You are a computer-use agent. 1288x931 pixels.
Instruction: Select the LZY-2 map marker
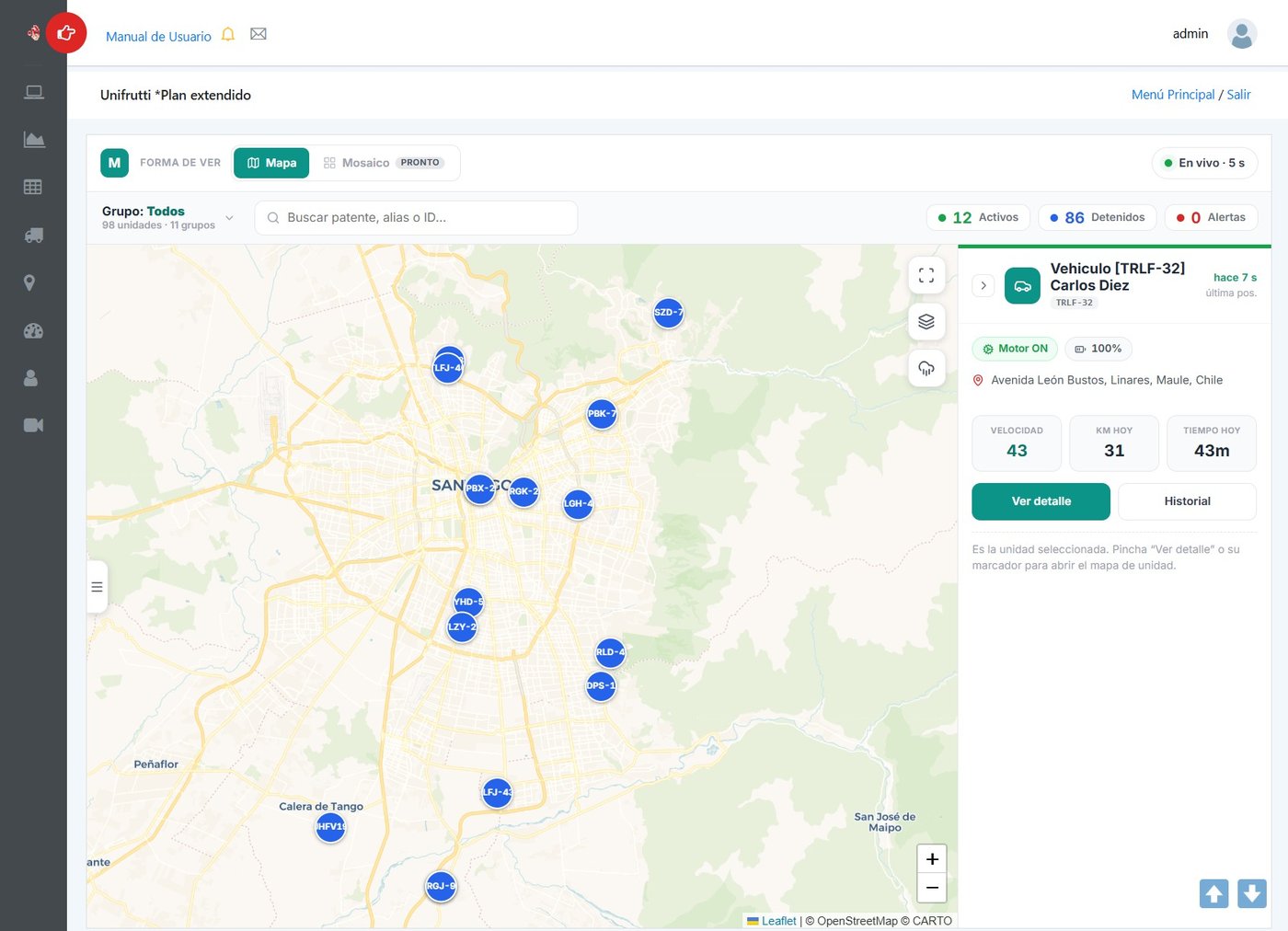(462, 626)
